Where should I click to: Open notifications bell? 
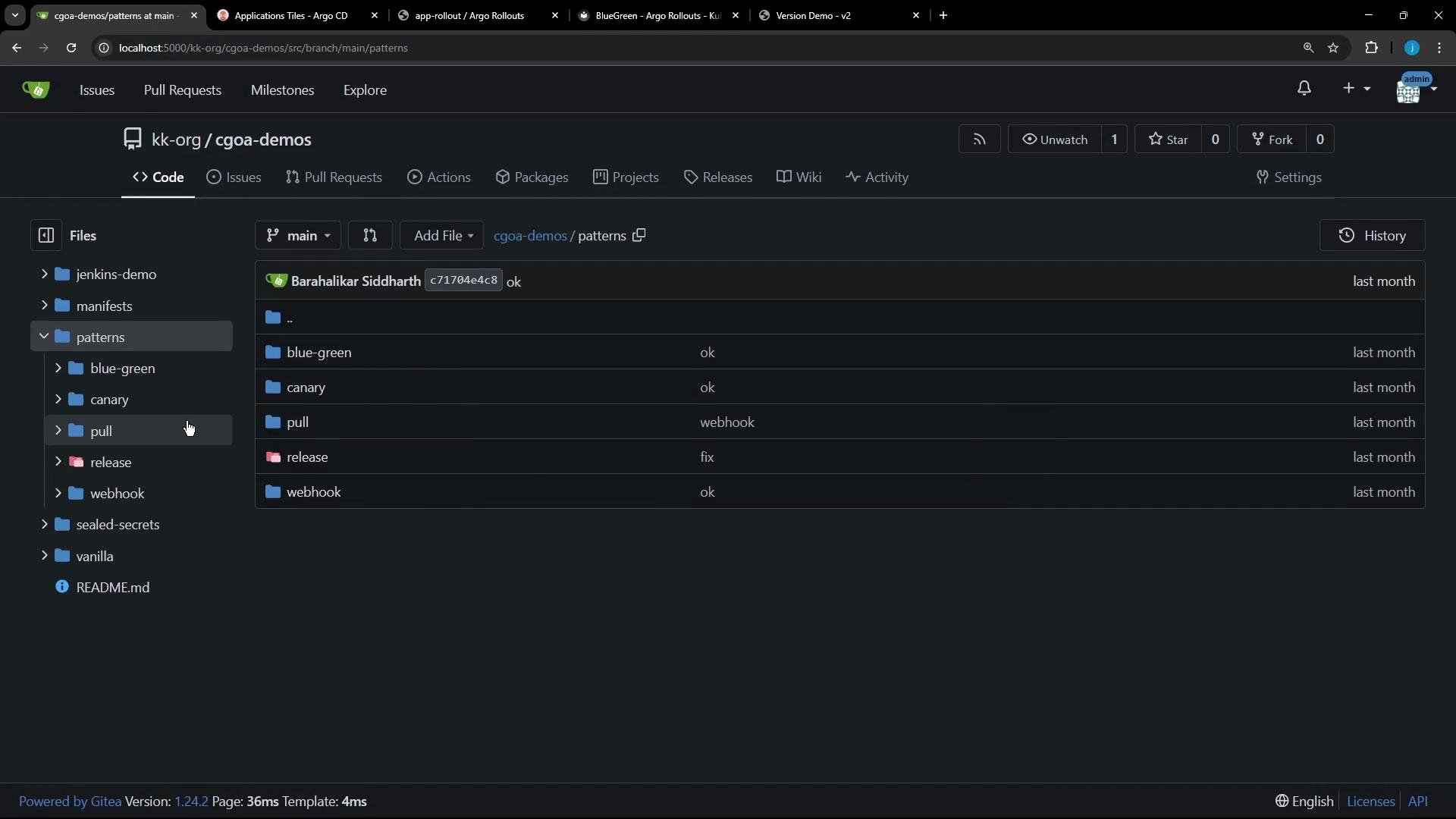(1304, 89)
